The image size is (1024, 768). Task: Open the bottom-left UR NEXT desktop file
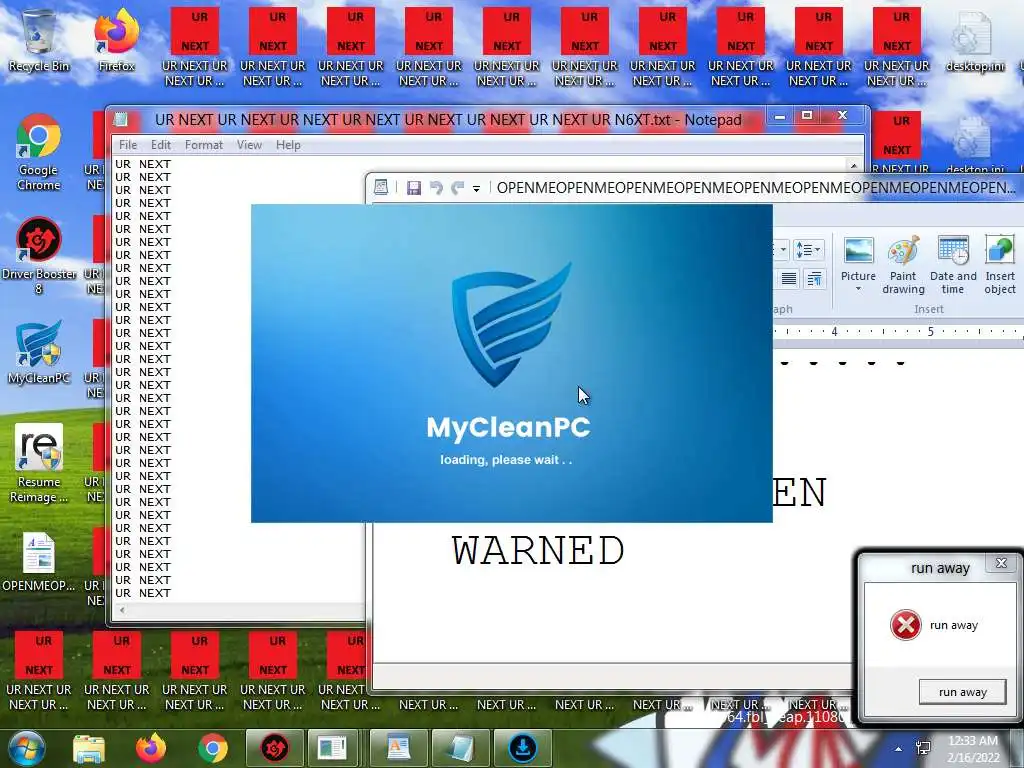tap(39, 670)
